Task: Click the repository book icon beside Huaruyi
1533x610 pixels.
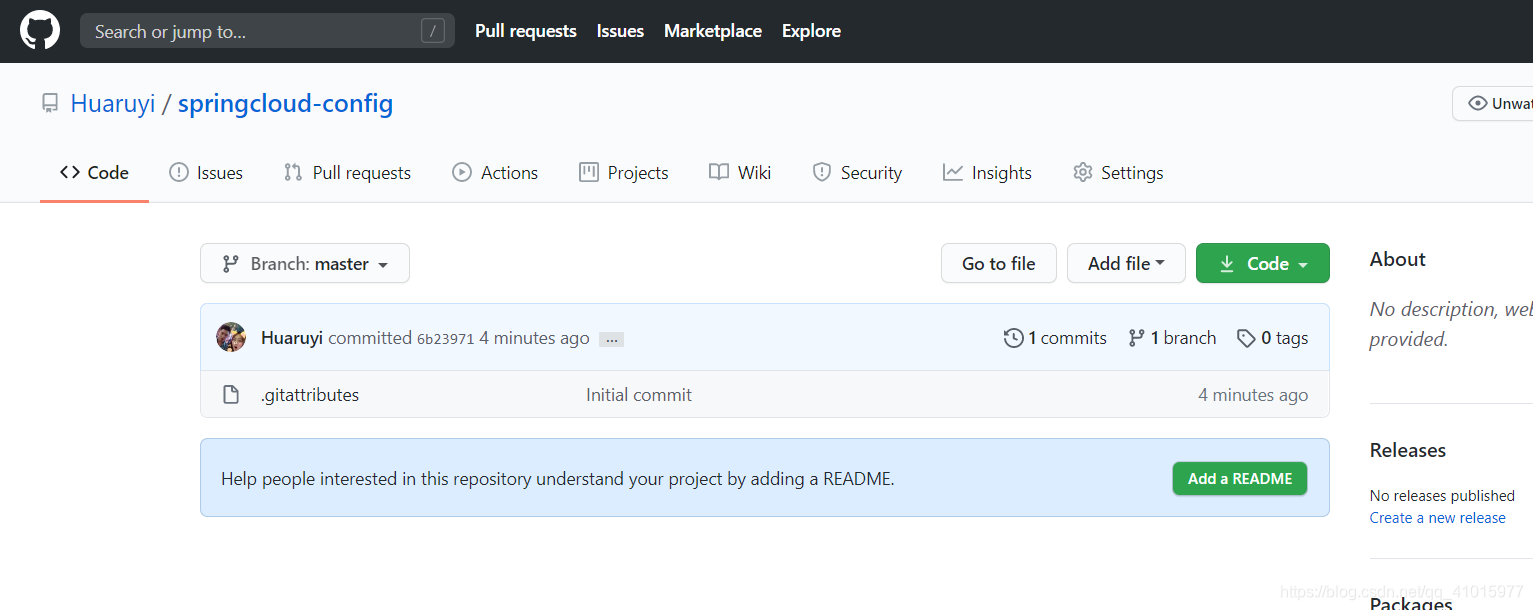Action: click(x=50, y=103)
